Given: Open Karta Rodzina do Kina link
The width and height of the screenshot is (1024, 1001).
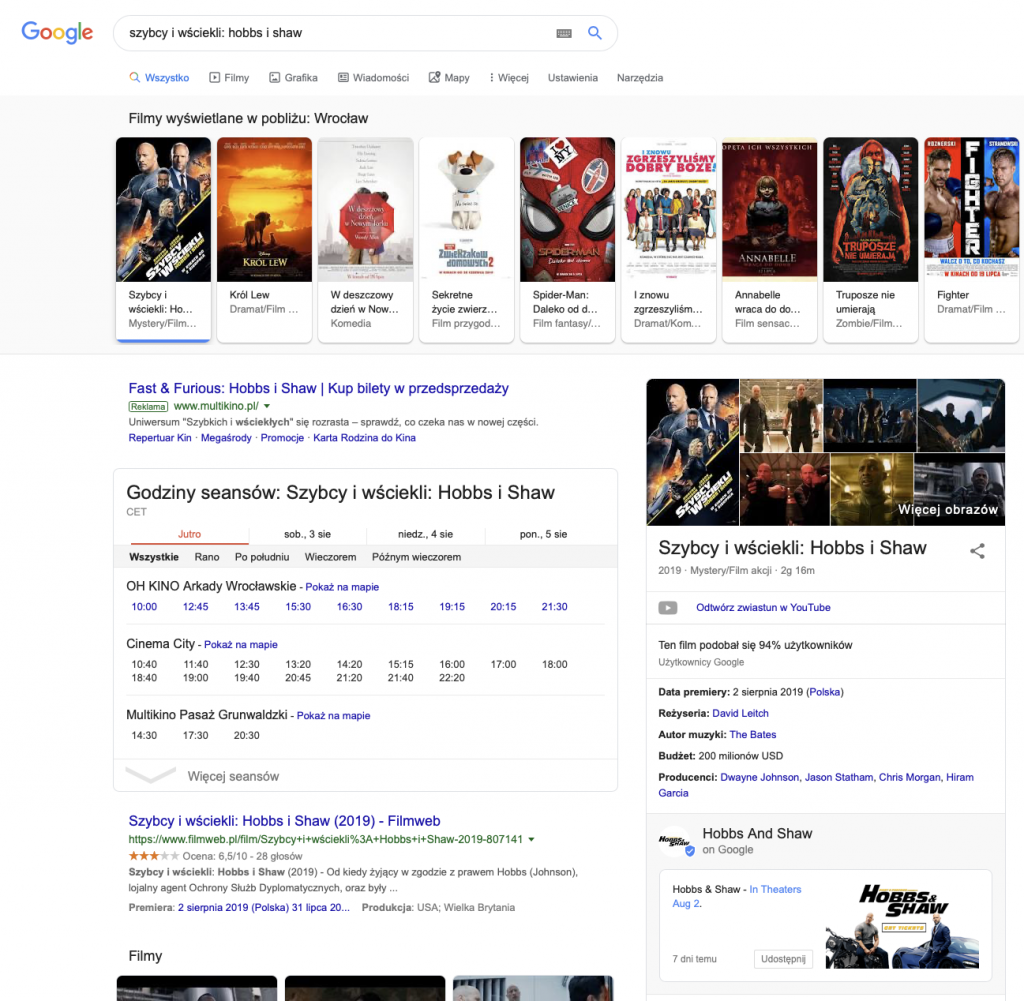Looking at the screenshot, I should point(364,438).
